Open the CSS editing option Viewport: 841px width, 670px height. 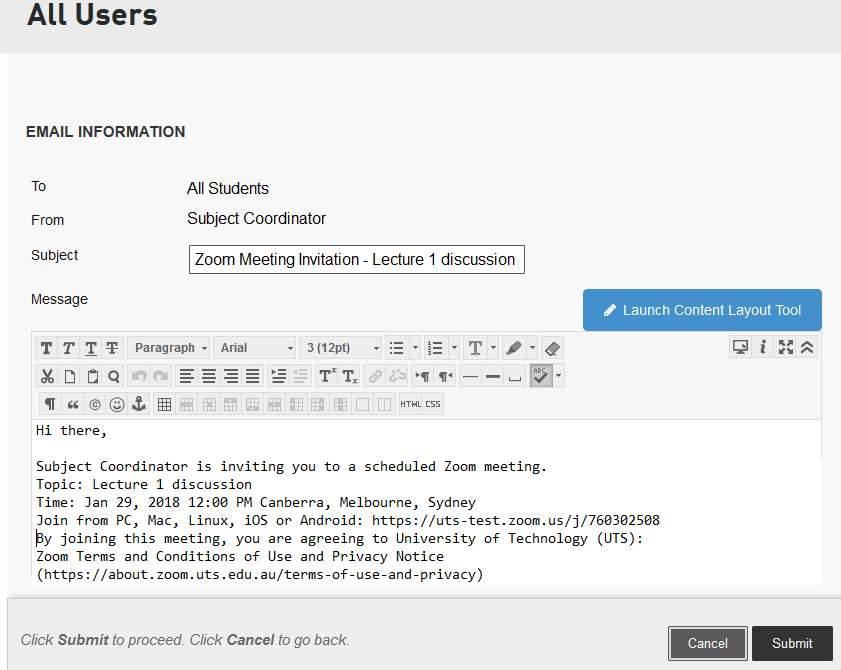pos(432,404)
